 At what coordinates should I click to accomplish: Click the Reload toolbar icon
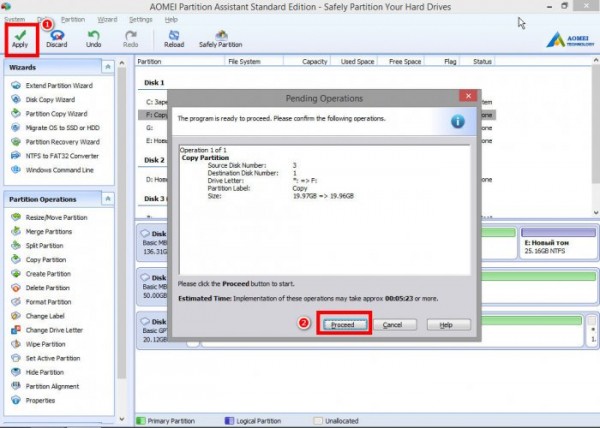[174, 39]
